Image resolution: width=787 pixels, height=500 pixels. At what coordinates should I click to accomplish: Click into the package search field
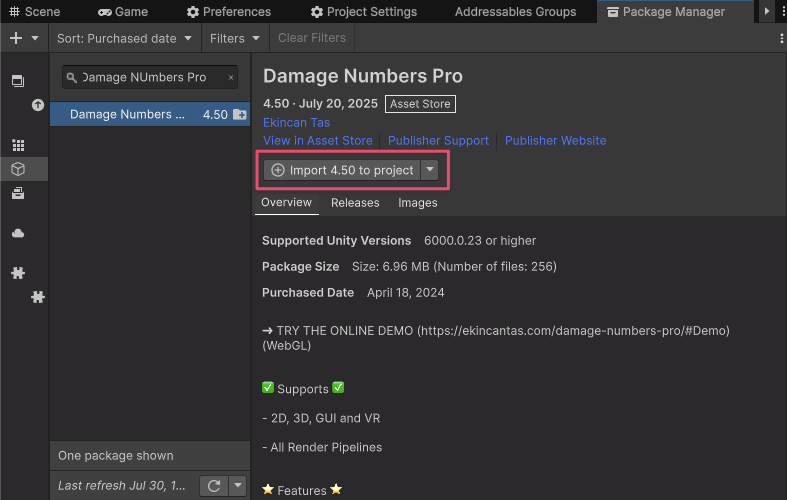coord(150,78)
